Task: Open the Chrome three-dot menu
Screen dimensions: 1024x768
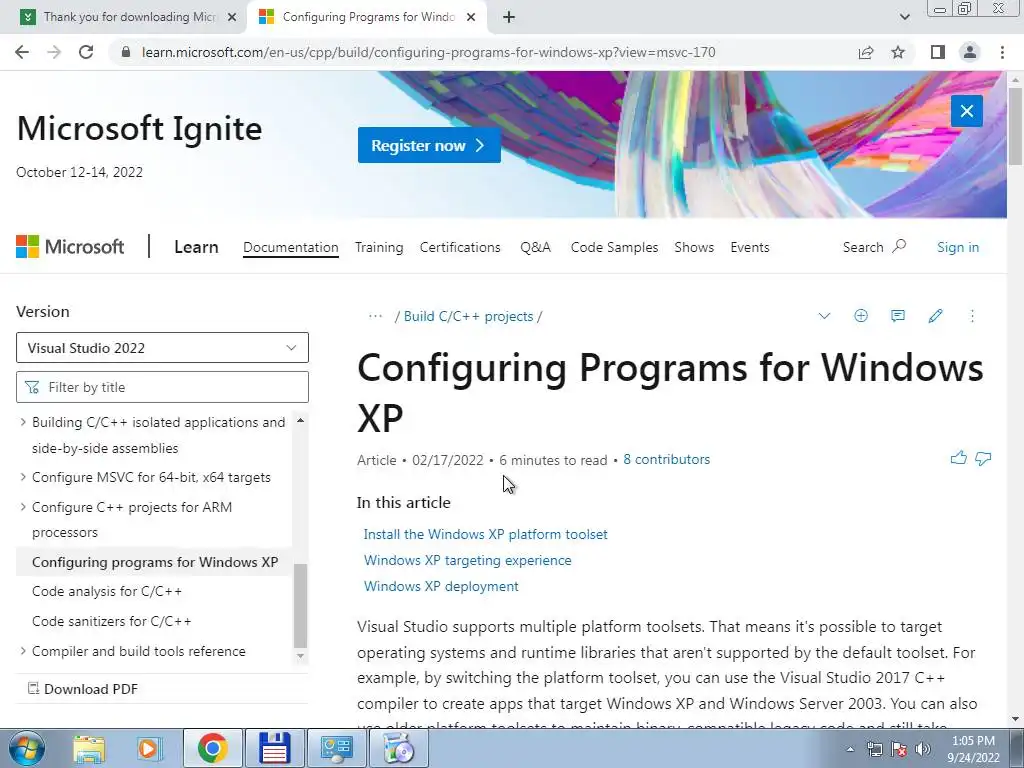Action: click(x=1002, y=52)
